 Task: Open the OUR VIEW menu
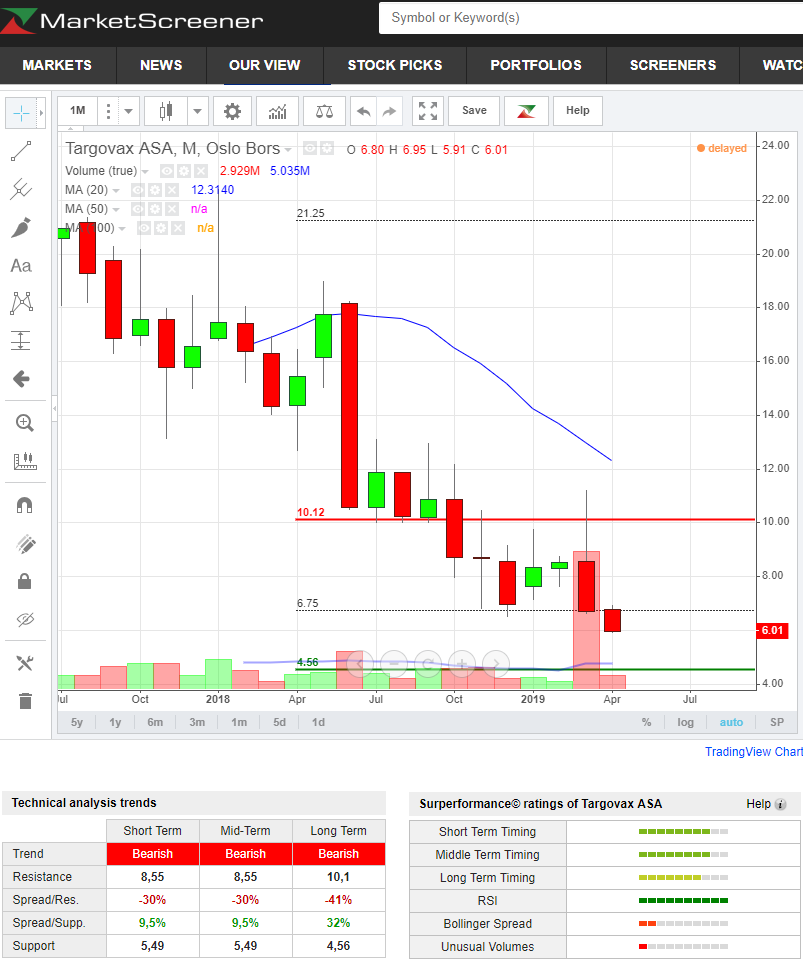(x=265, y=65)
